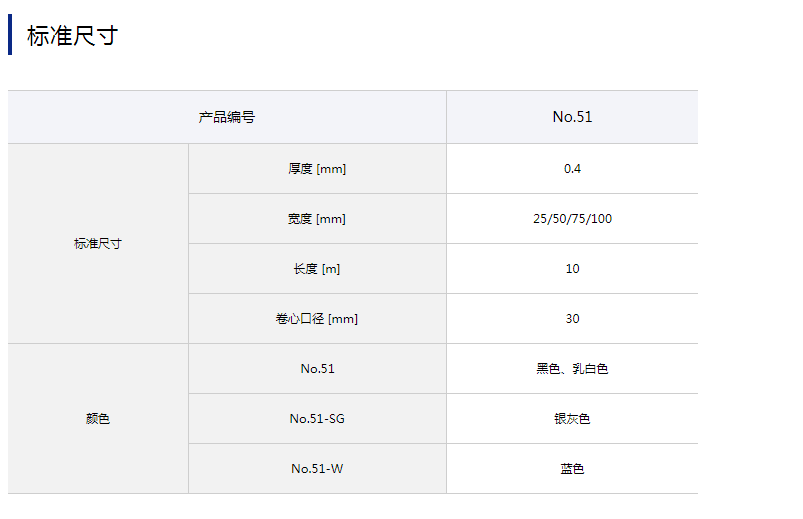Screen dimensions: 803x519
Task: Select the No.51-SG model cell
Action: pyautogui.click(x=317, y=419)
